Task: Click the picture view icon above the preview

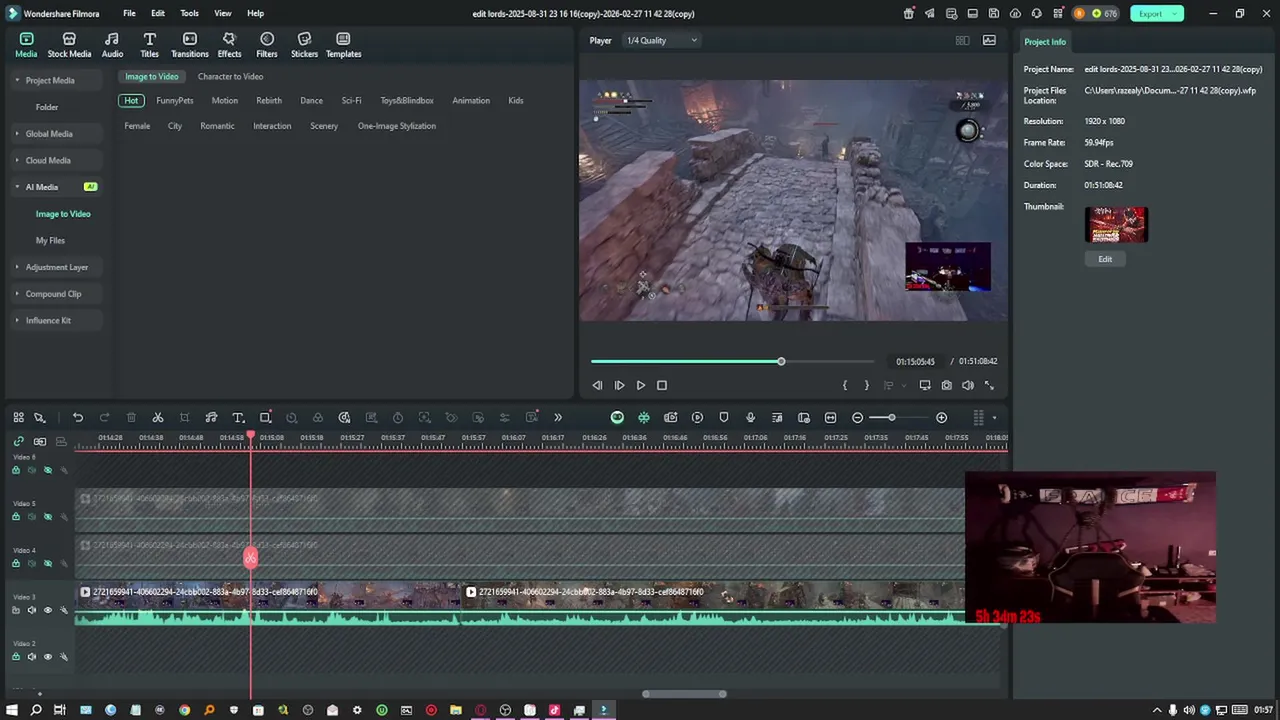Action: [989, 40]
